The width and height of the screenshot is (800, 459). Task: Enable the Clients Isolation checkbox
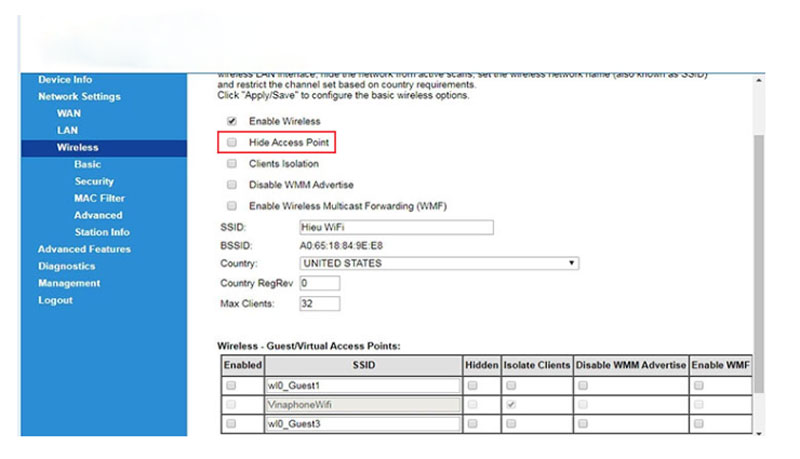(232, 163)
